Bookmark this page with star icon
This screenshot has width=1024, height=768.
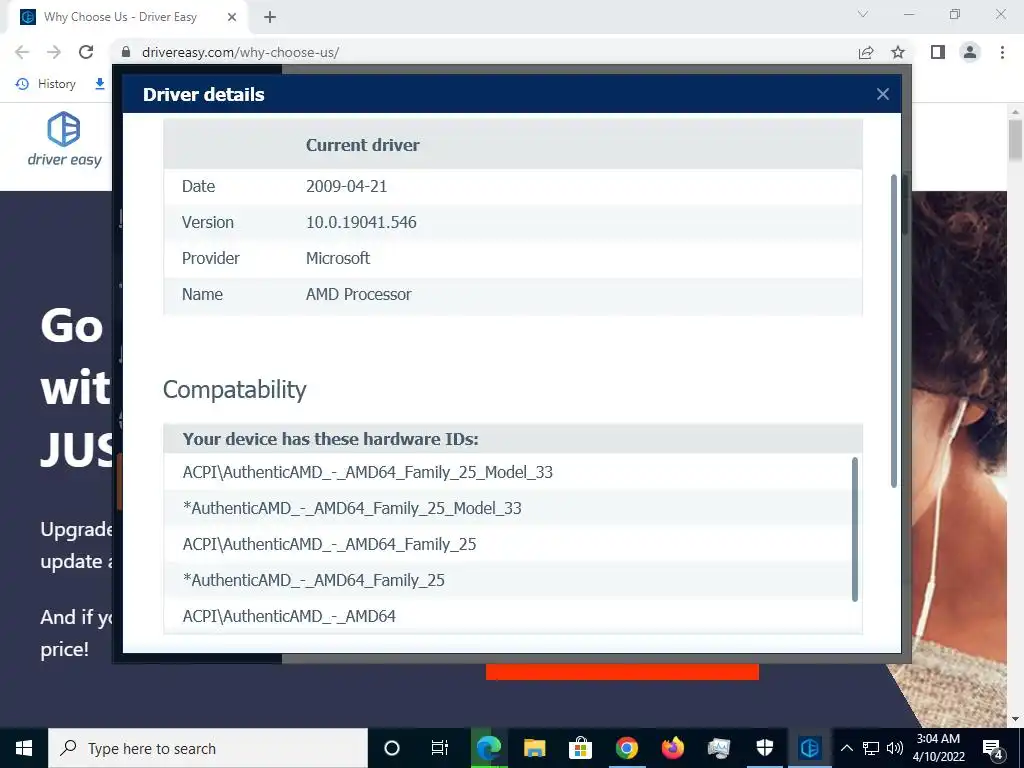click(x=898, y=52)
